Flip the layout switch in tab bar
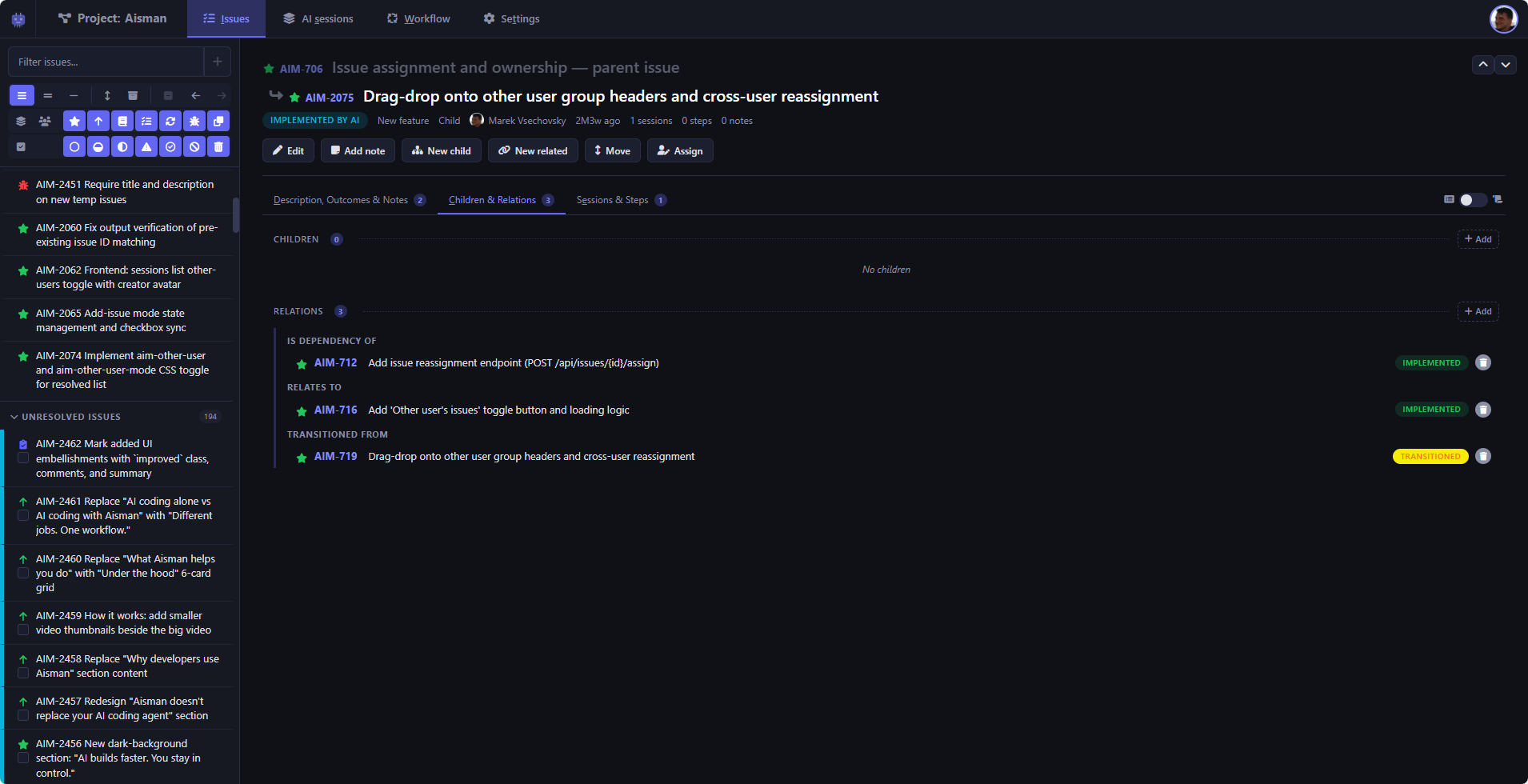The width and height of the screenshot is (1528, 784). click(1473, 200)
